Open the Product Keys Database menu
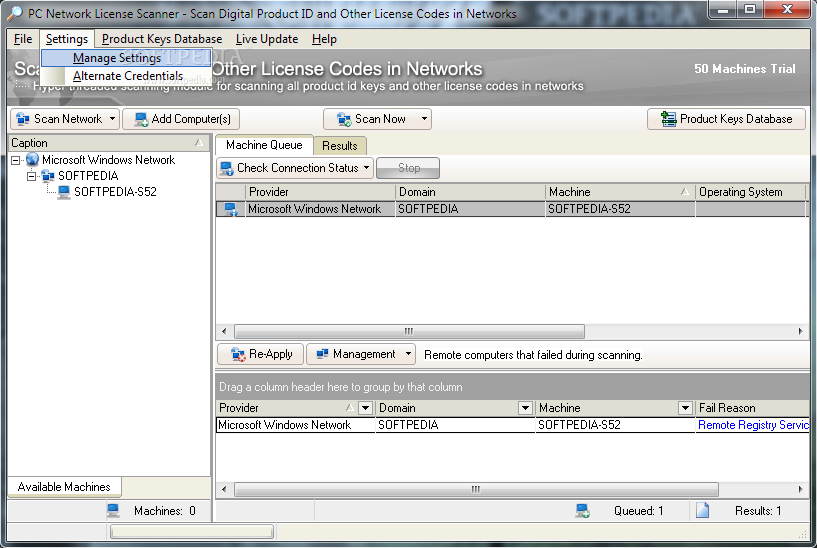This screenshot has height=548, width=817. (x=162, y=39)
